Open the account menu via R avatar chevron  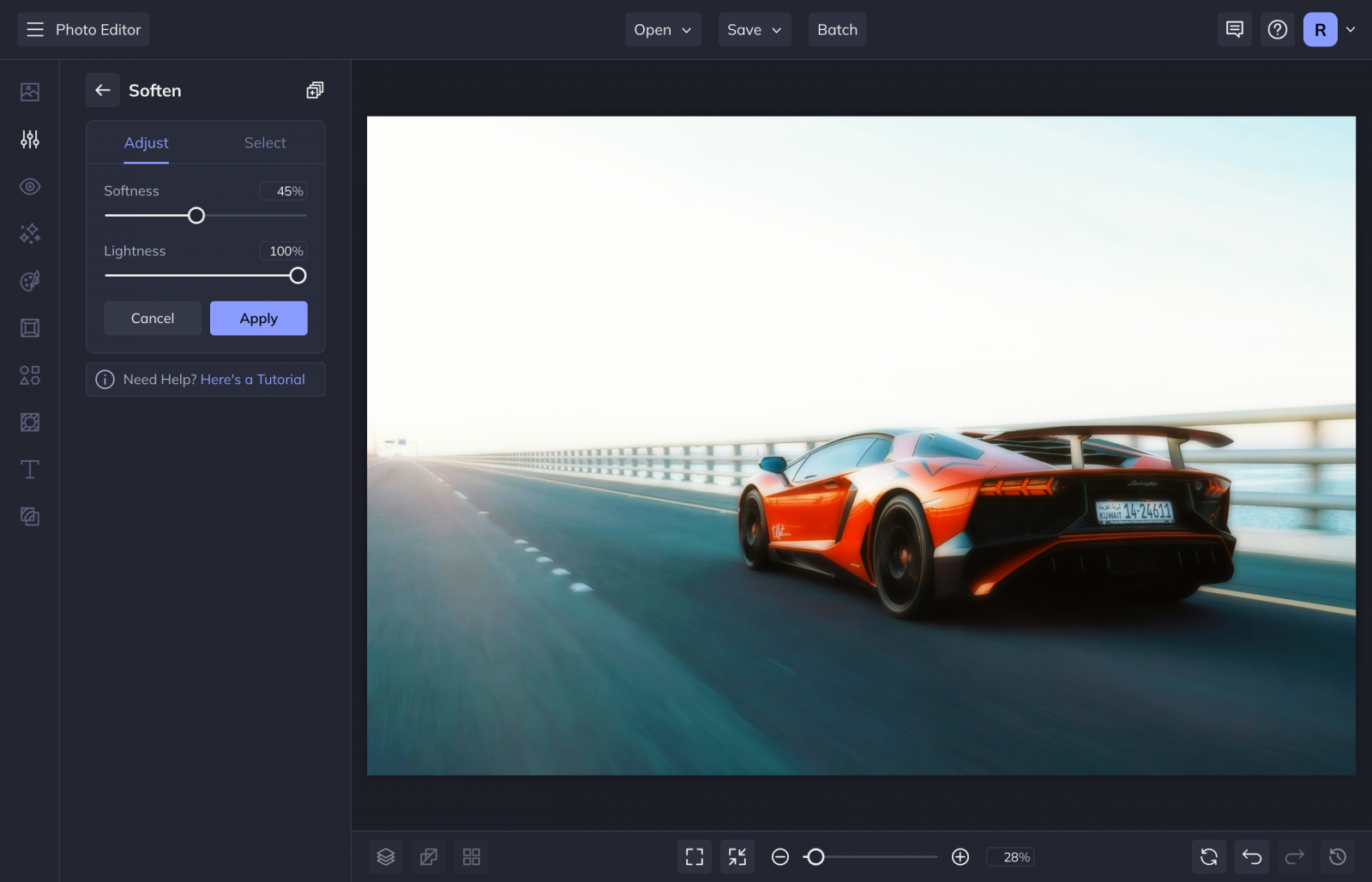click(1352, 29)
